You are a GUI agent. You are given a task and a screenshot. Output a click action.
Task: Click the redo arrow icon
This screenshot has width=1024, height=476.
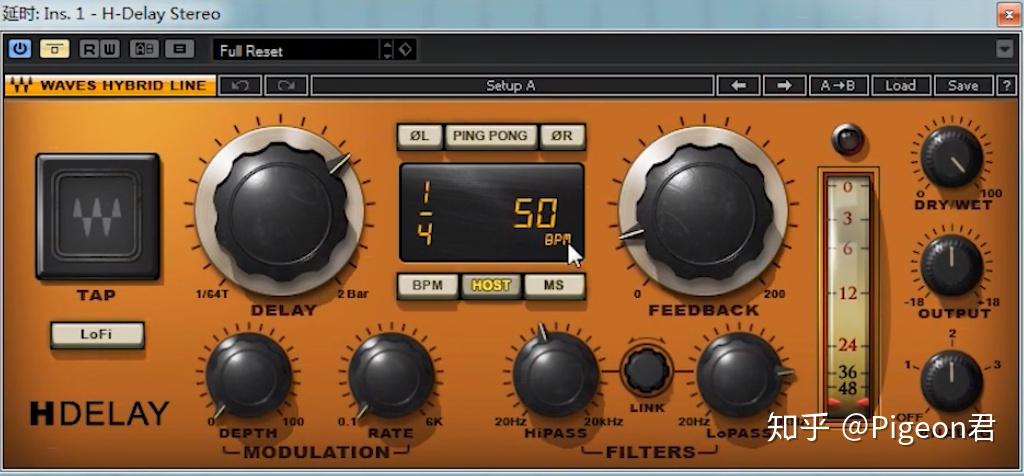[x=286, y=85]
